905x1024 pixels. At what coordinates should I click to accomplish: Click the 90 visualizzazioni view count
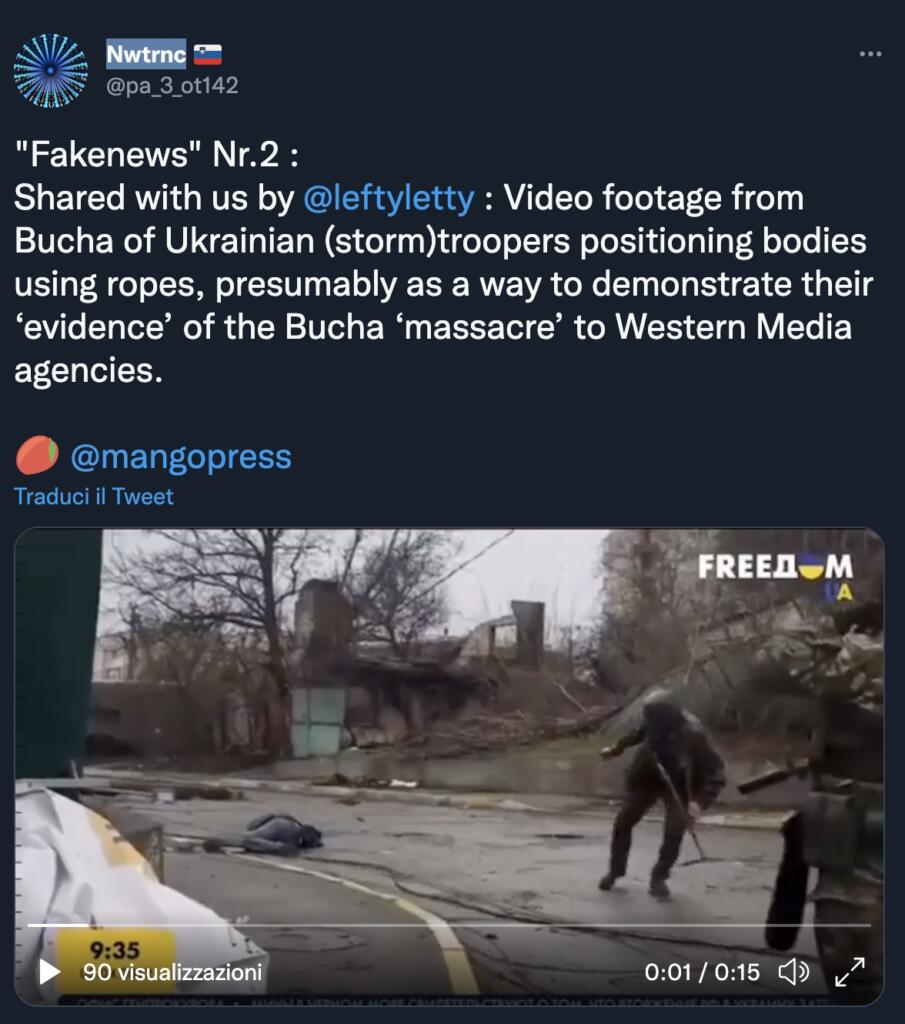tap(172, 972)
